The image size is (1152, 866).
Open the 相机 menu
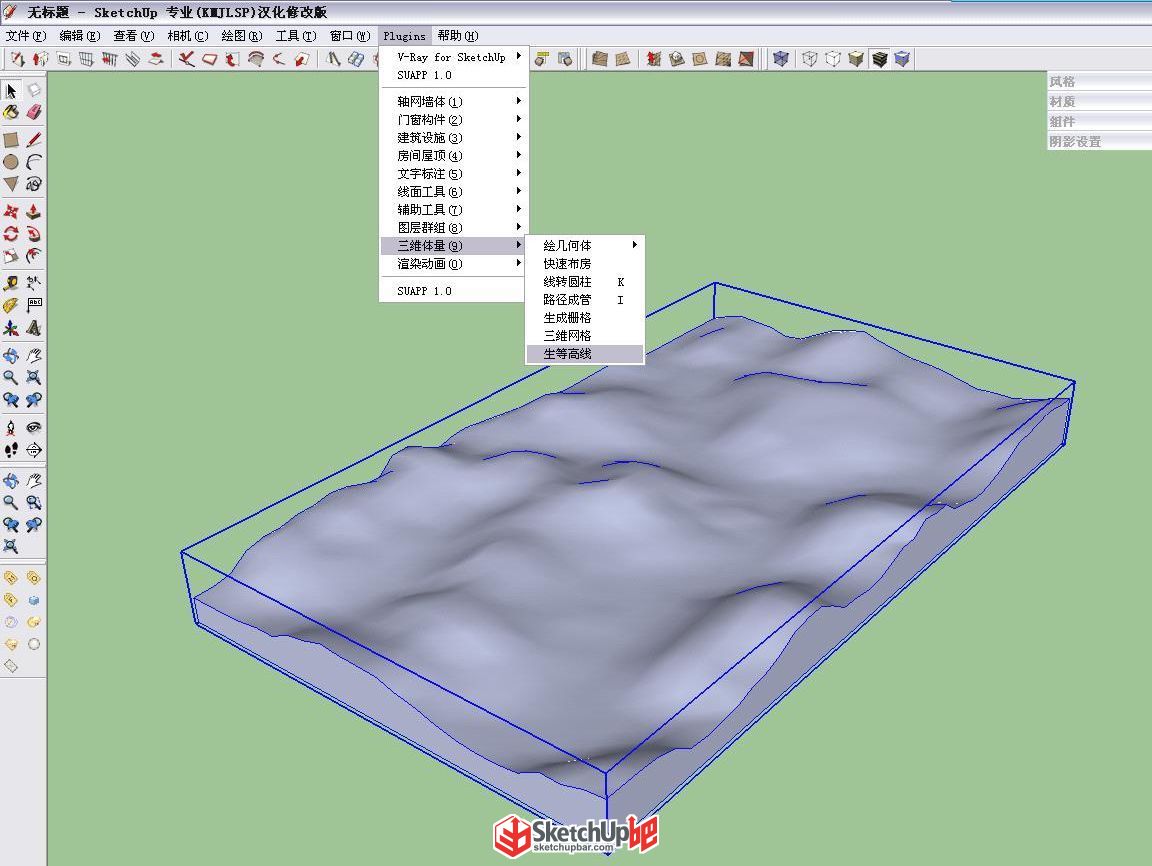pyautogui.click(x=187, y=35)
